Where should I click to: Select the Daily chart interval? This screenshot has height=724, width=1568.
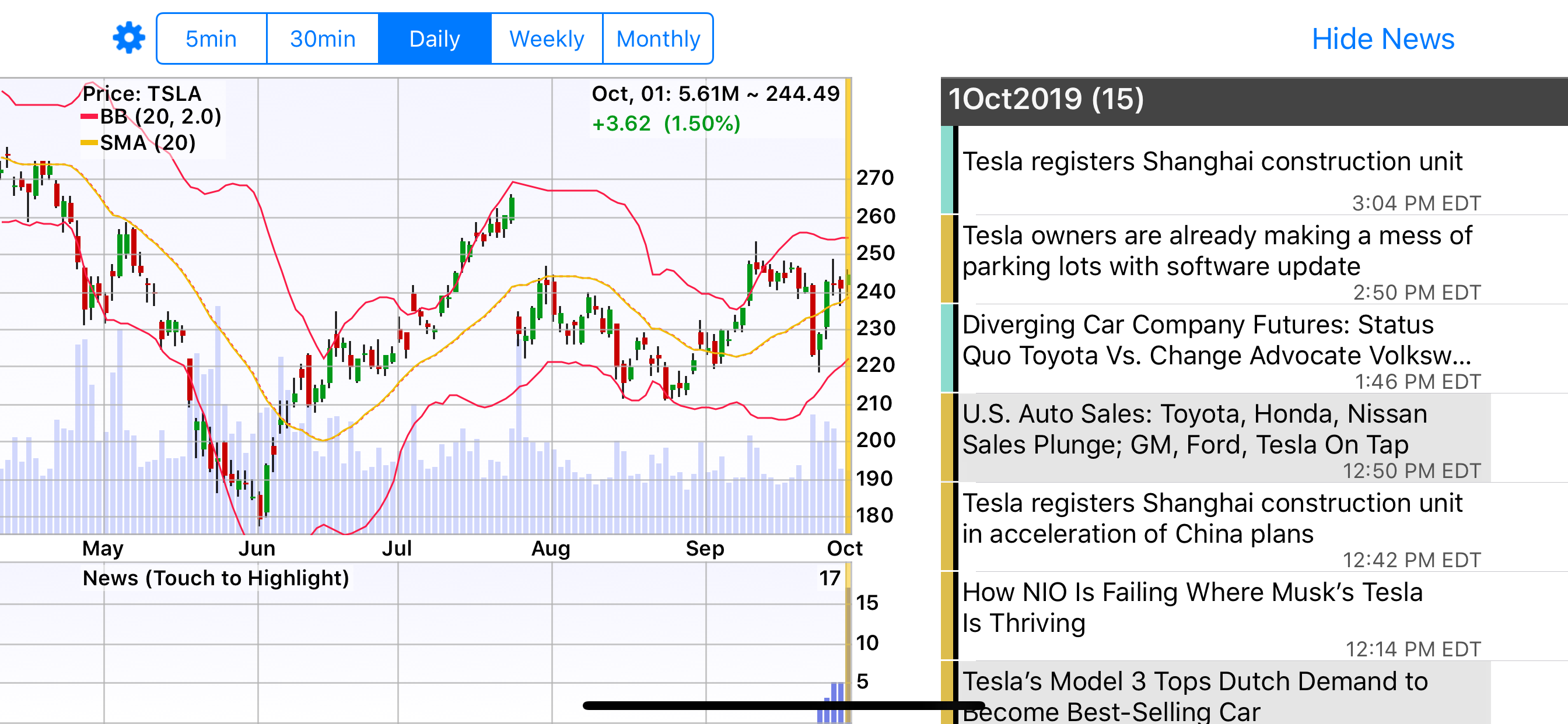434,39
